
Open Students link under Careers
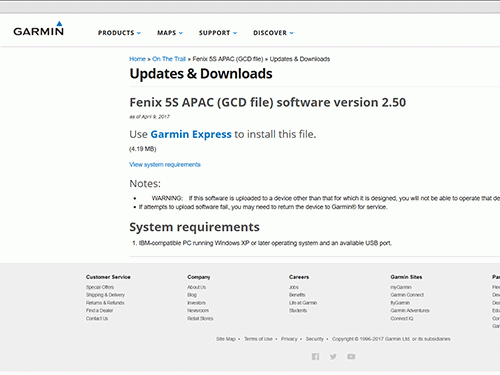tap(298, 310)
